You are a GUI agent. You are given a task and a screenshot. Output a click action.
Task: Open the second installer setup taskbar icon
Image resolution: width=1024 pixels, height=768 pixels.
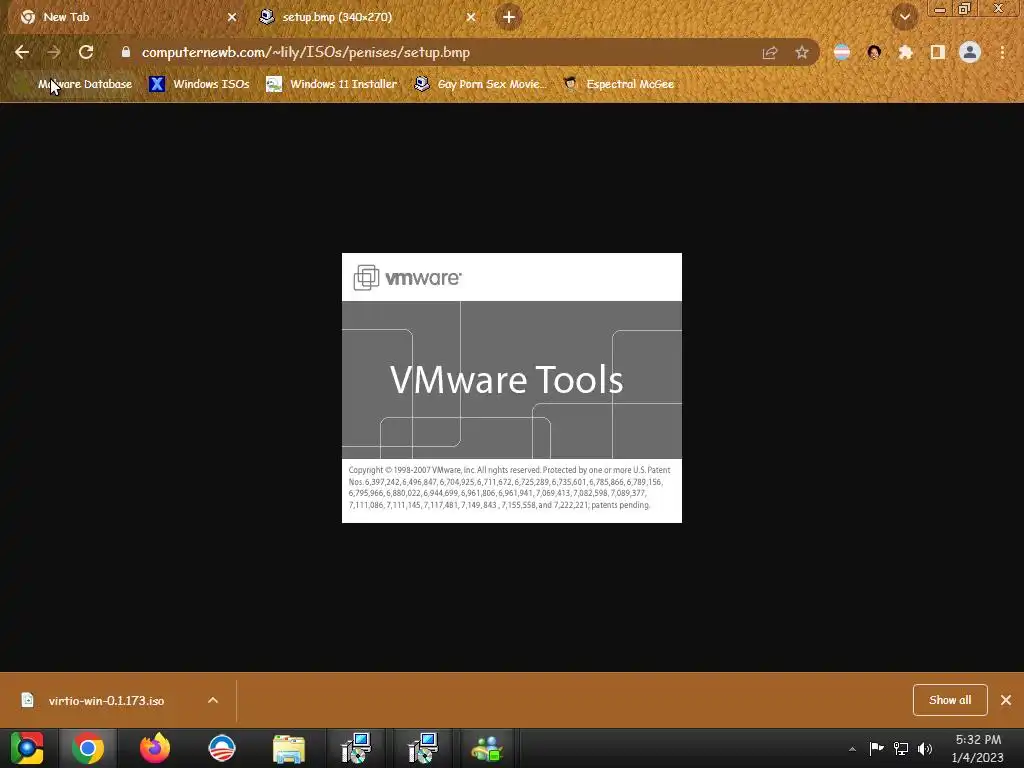click(422, 748)
